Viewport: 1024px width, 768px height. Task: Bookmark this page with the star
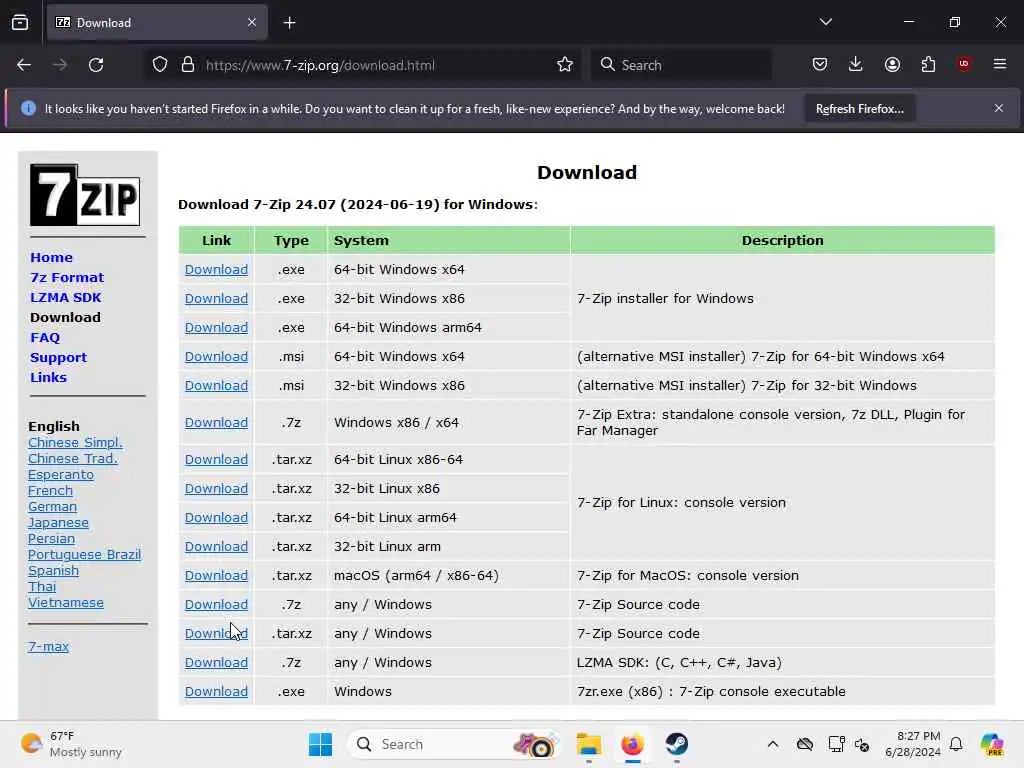565,65
